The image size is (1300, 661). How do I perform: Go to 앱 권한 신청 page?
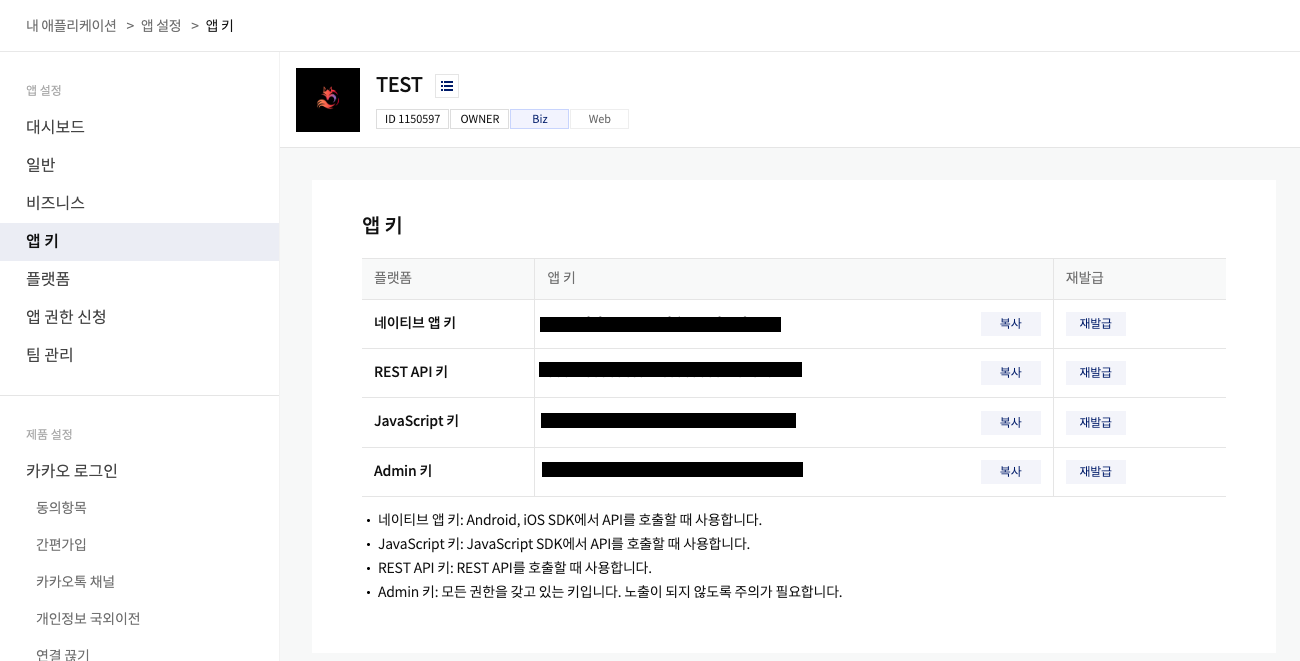[139, 317]
